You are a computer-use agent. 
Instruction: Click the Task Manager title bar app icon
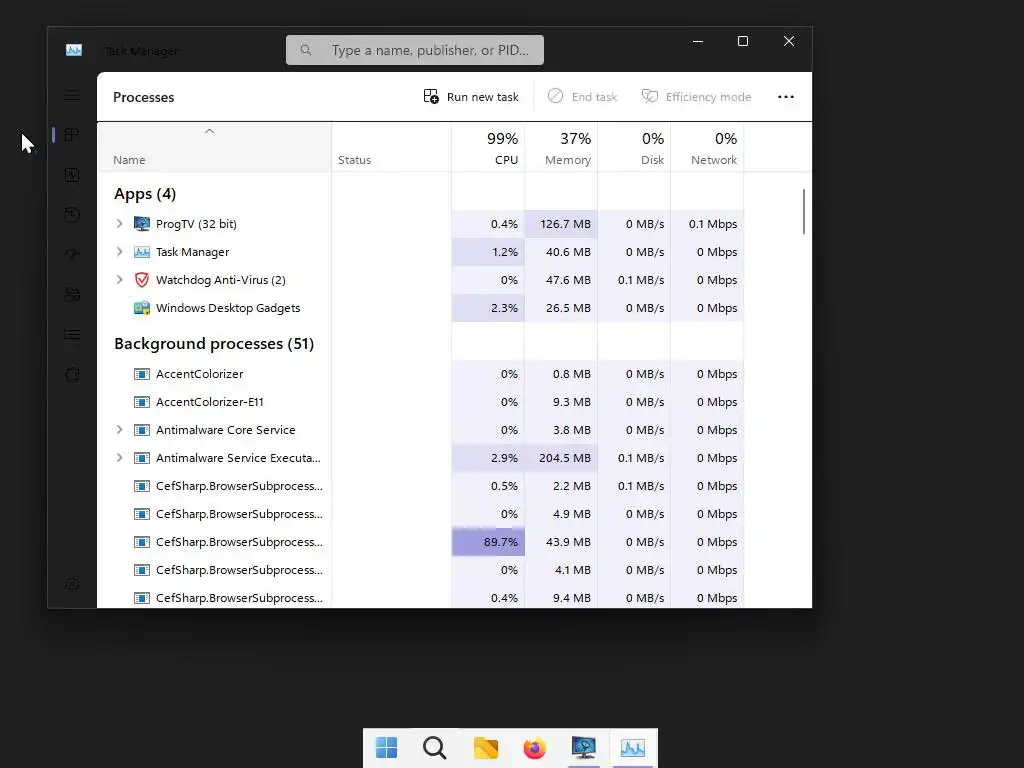click(x=74, y=50)
